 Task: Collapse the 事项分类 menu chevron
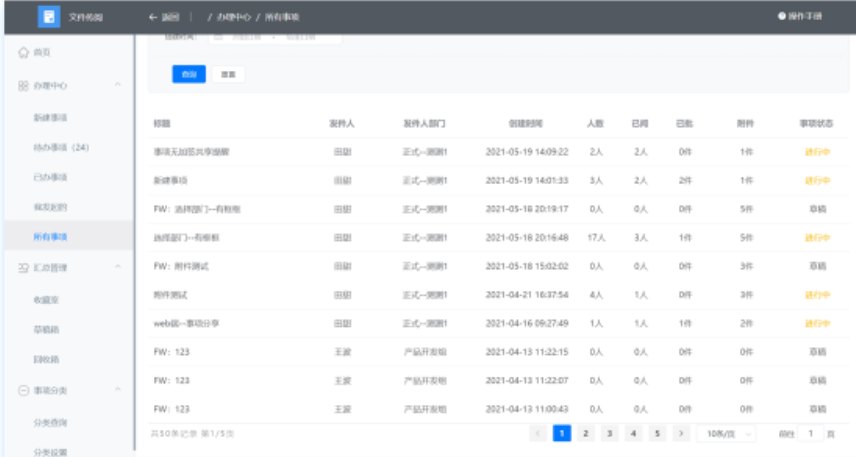point(117,389)
